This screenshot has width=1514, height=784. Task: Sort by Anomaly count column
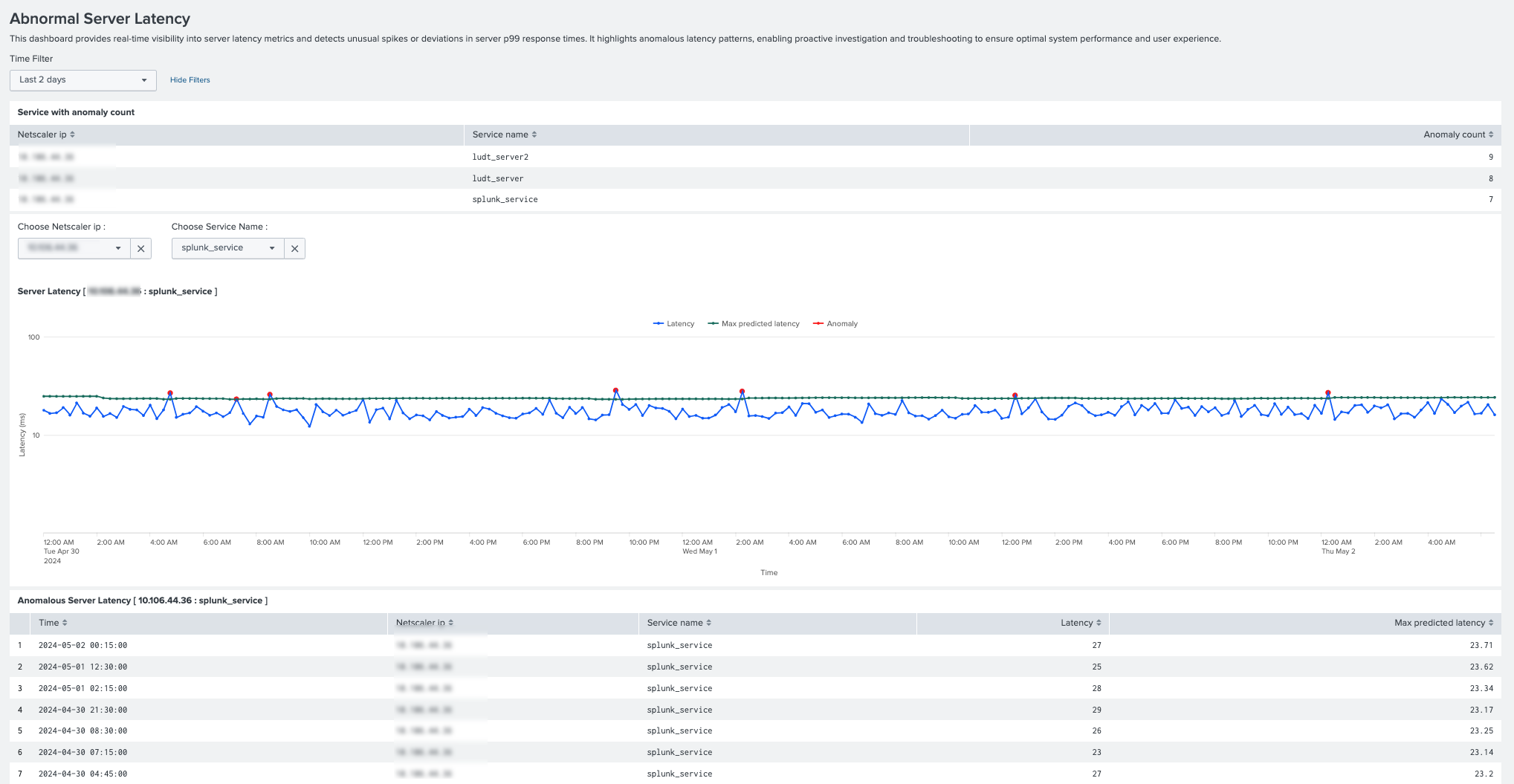pyautogui.click(x=1458, y=135)
